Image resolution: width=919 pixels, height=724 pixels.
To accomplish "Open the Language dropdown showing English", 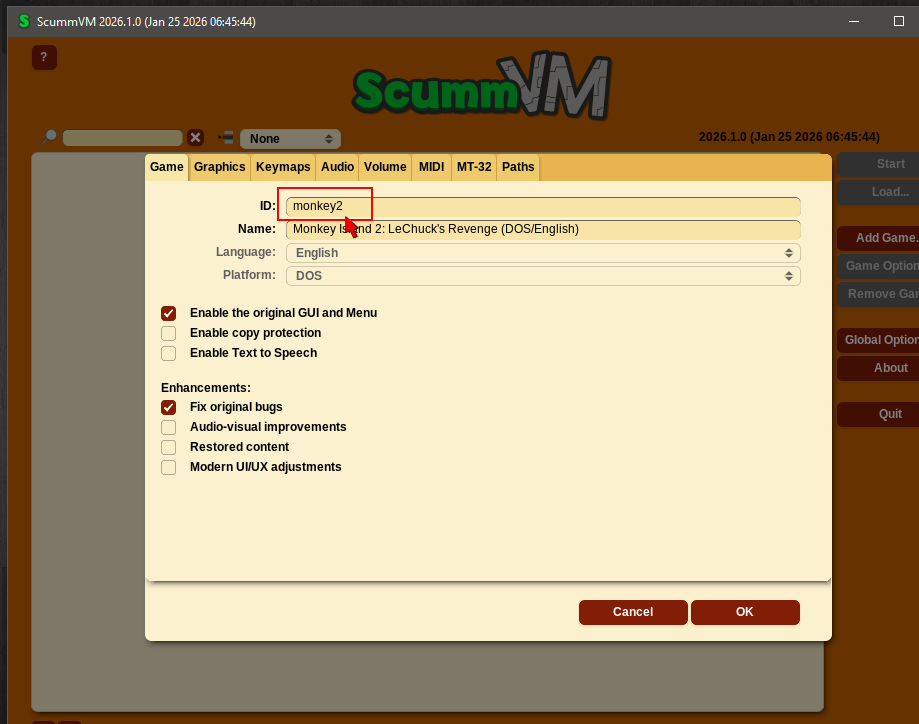I will pos(543,253).
